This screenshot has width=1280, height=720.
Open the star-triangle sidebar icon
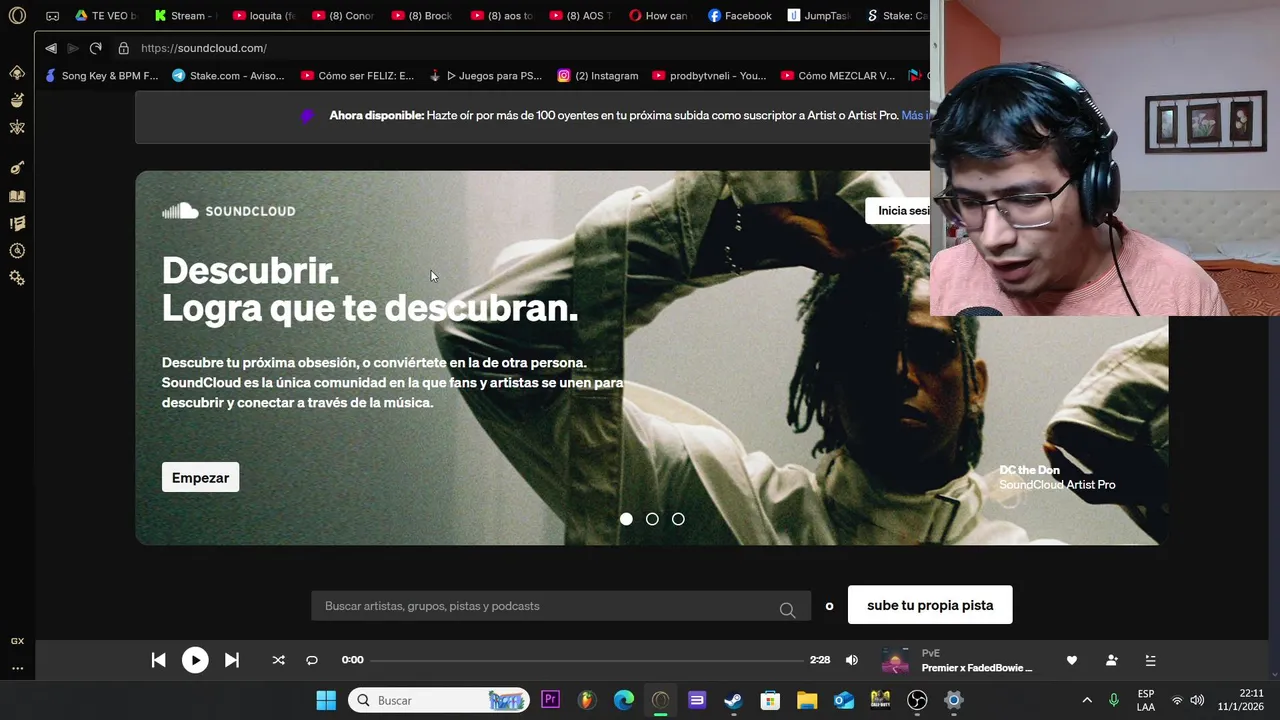[x=17, y=127]
